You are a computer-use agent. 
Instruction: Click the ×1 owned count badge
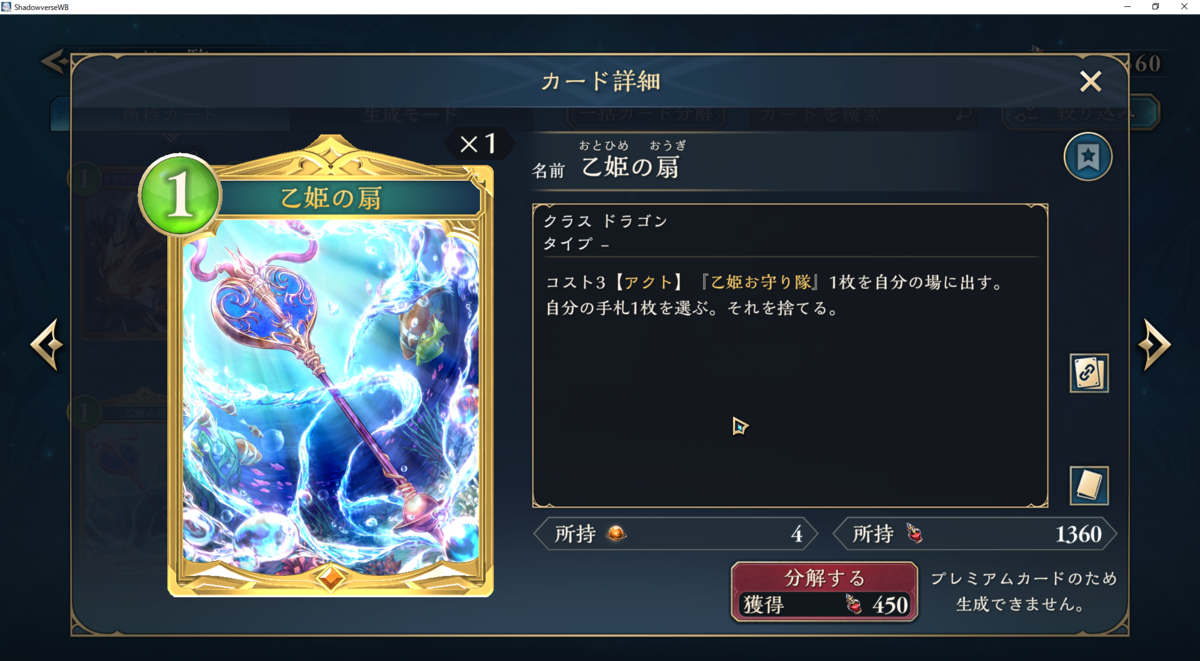pos(478,144)
